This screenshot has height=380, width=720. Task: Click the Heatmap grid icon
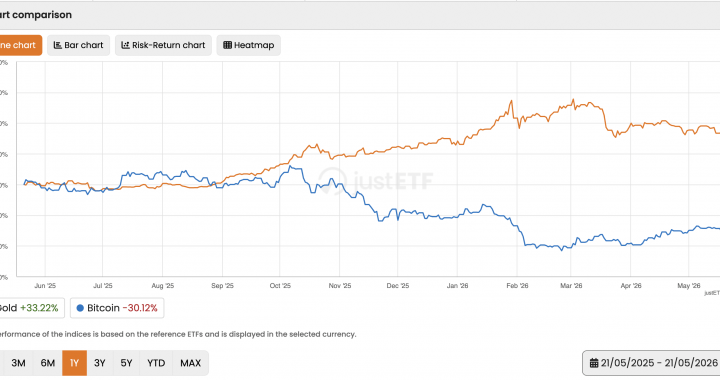(227, 45)
